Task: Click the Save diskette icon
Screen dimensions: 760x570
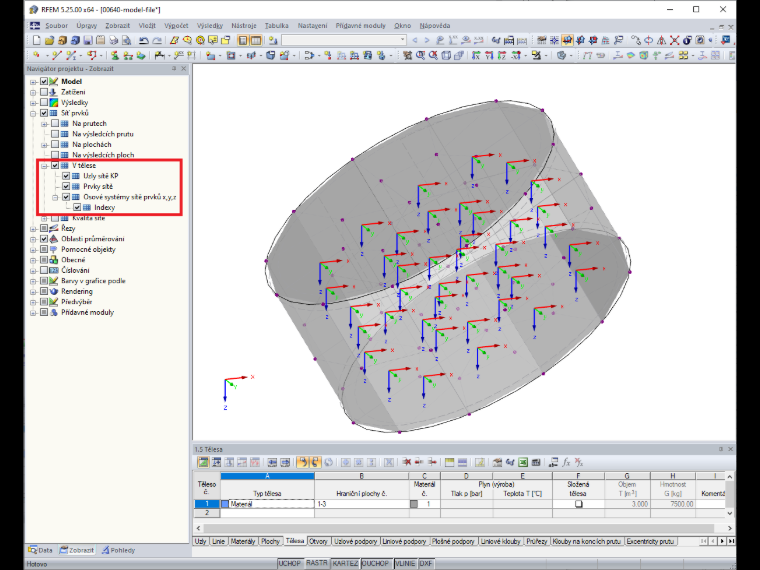Action: click(x=88, y=40)
